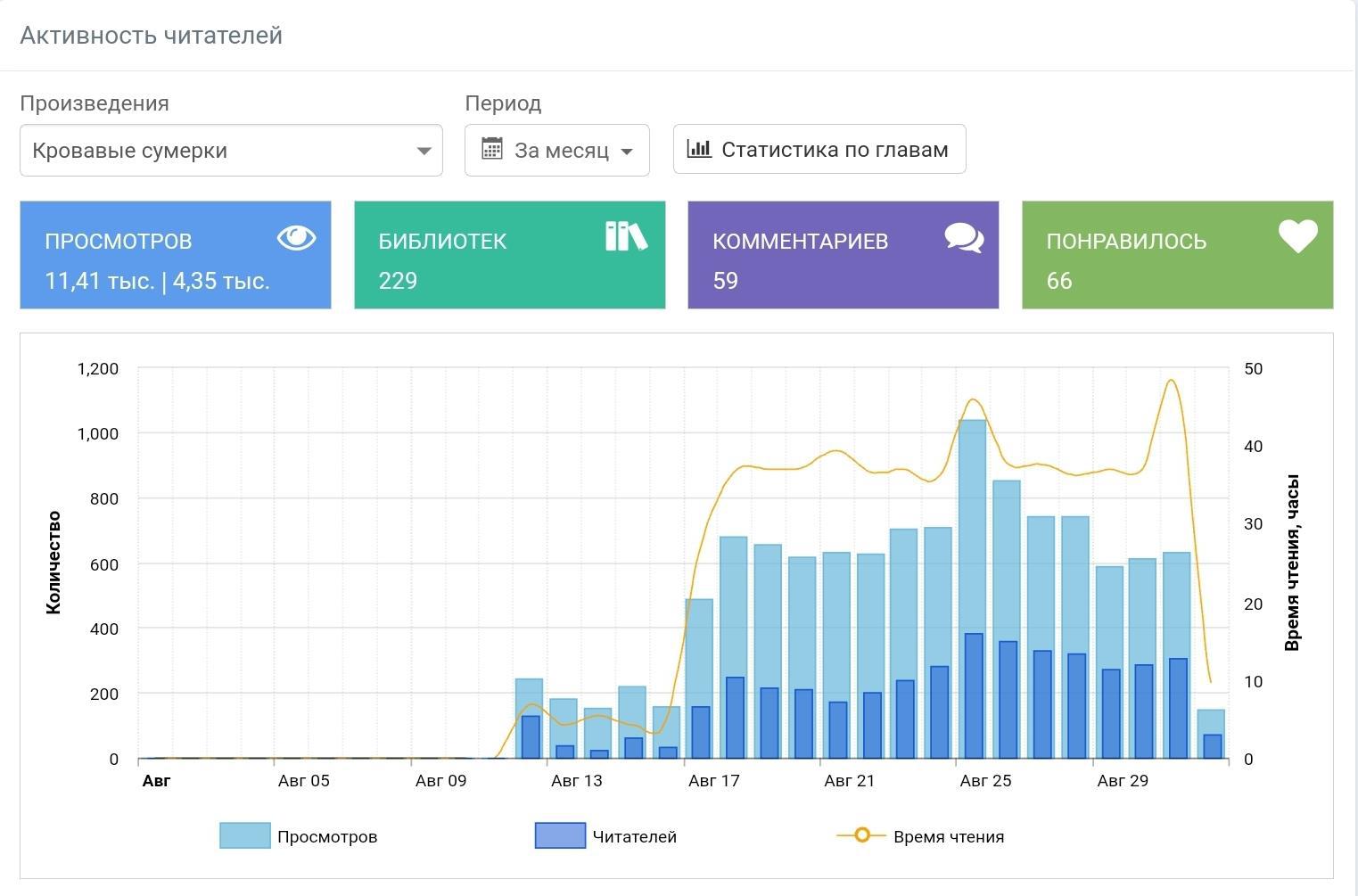Click the calendar icon in period selector
1358x896 pixels.
pos(492,149)
